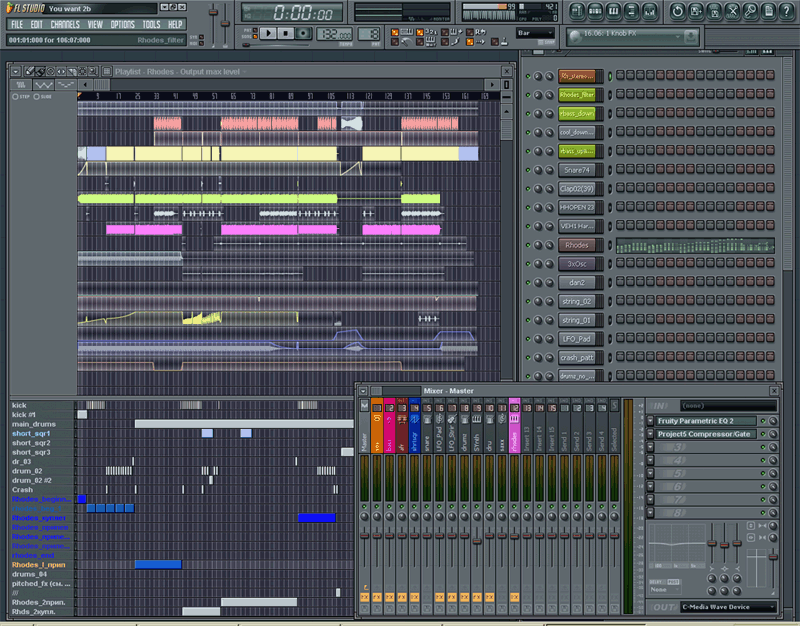Image resolution: width=800 pixels, height=626 pixels.
Task: Adjust the STrth mixer track volume fader
Action: pos(477,541)
